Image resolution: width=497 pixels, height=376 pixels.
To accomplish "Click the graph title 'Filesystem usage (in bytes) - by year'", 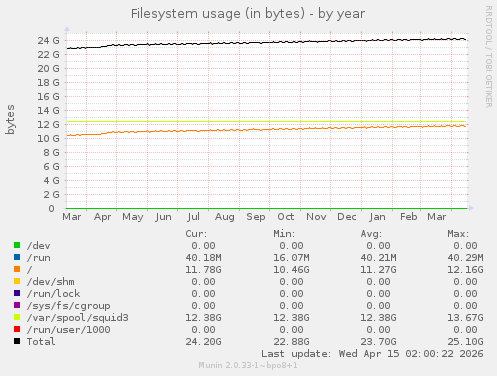I will click(x=248, y=14).
